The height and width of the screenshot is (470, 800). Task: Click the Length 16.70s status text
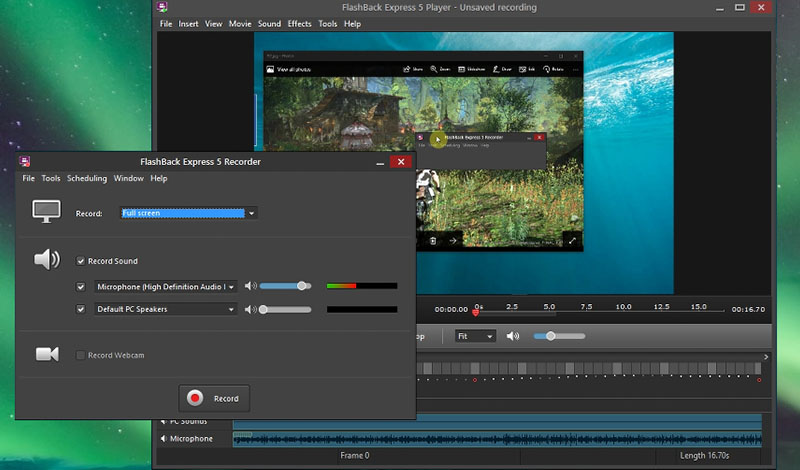coord(704,455)
